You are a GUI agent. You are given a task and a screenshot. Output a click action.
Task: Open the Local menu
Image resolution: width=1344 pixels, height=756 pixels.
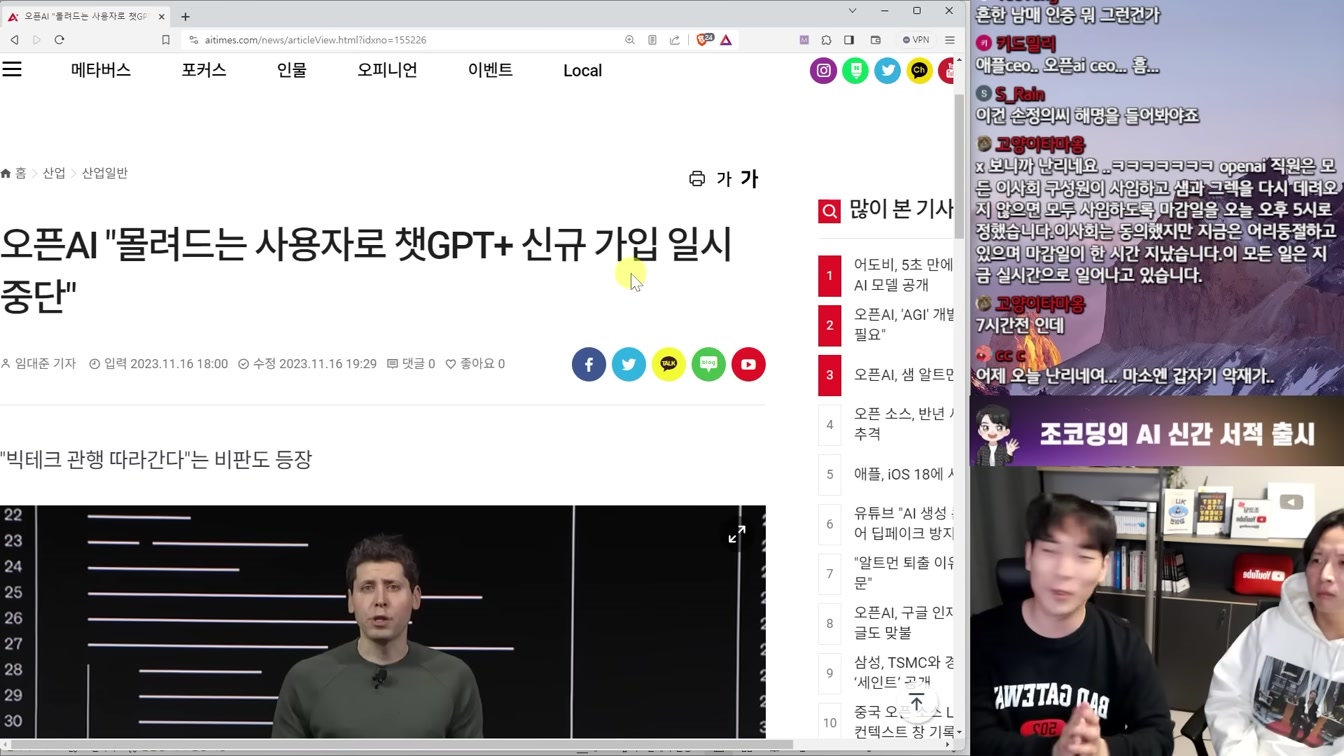click(582, 71)
